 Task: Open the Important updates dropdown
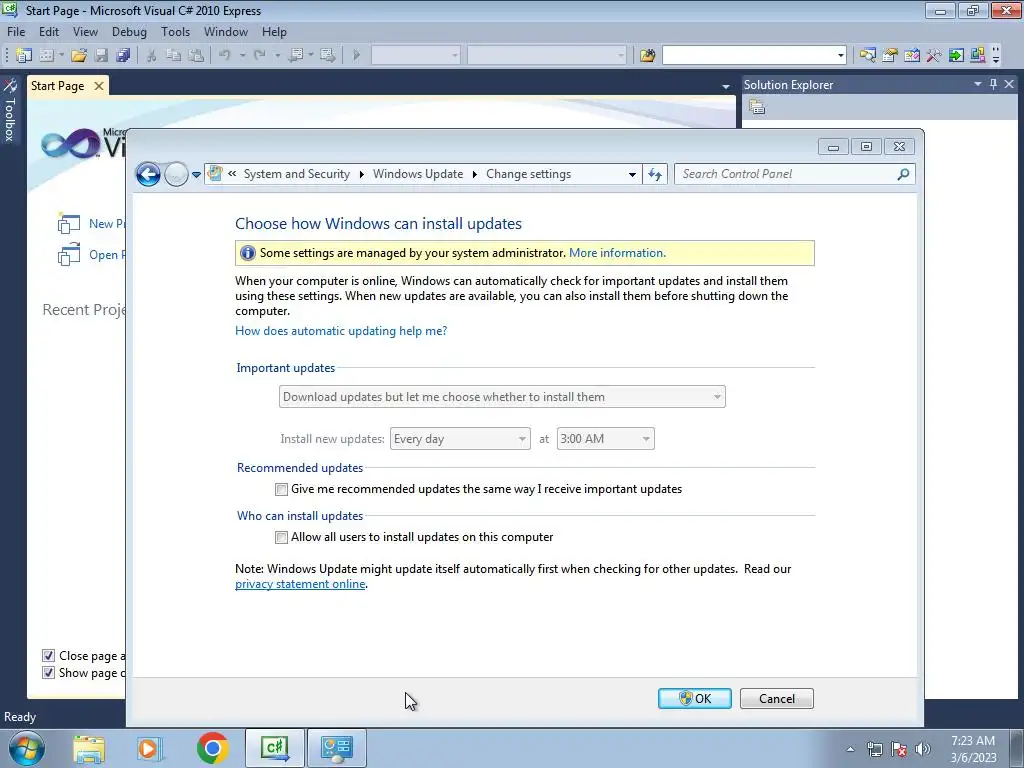click(502, 396)
